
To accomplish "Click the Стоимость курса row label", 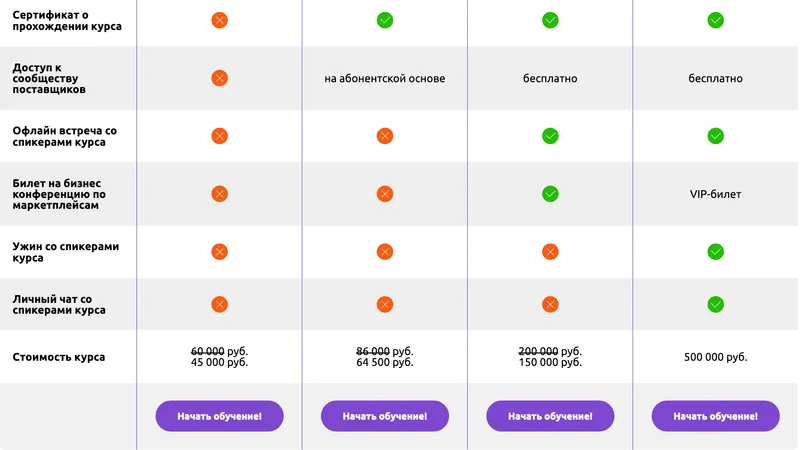I will pyautogui.click(x=59, y=357).
